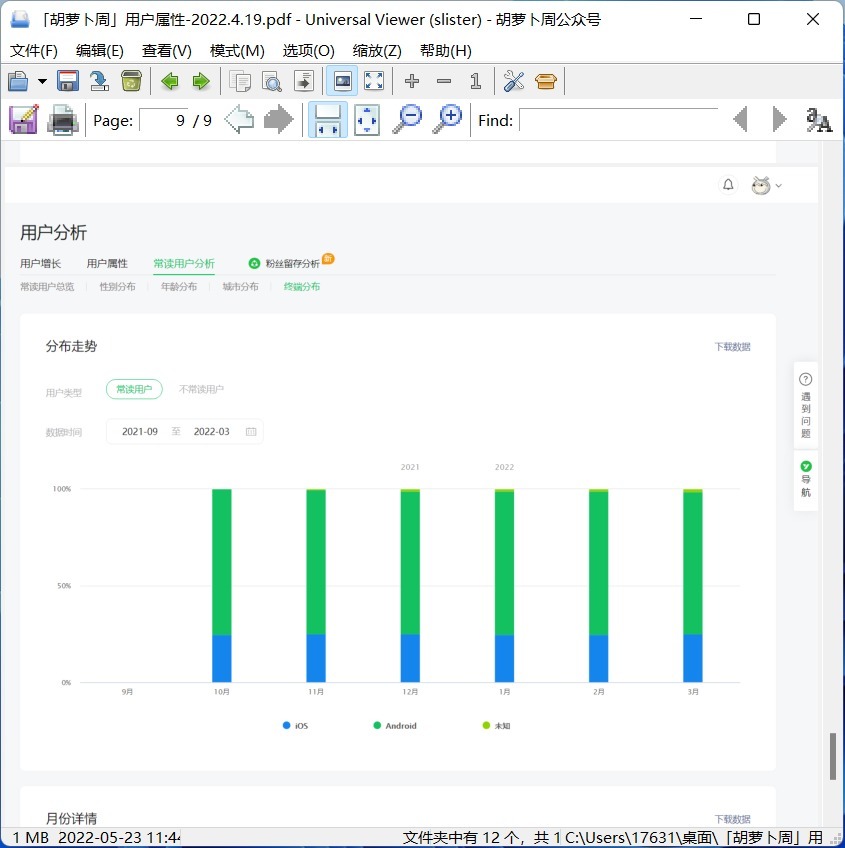Toggle fit page width mode

pyautogui.click(x=327, y=120)
